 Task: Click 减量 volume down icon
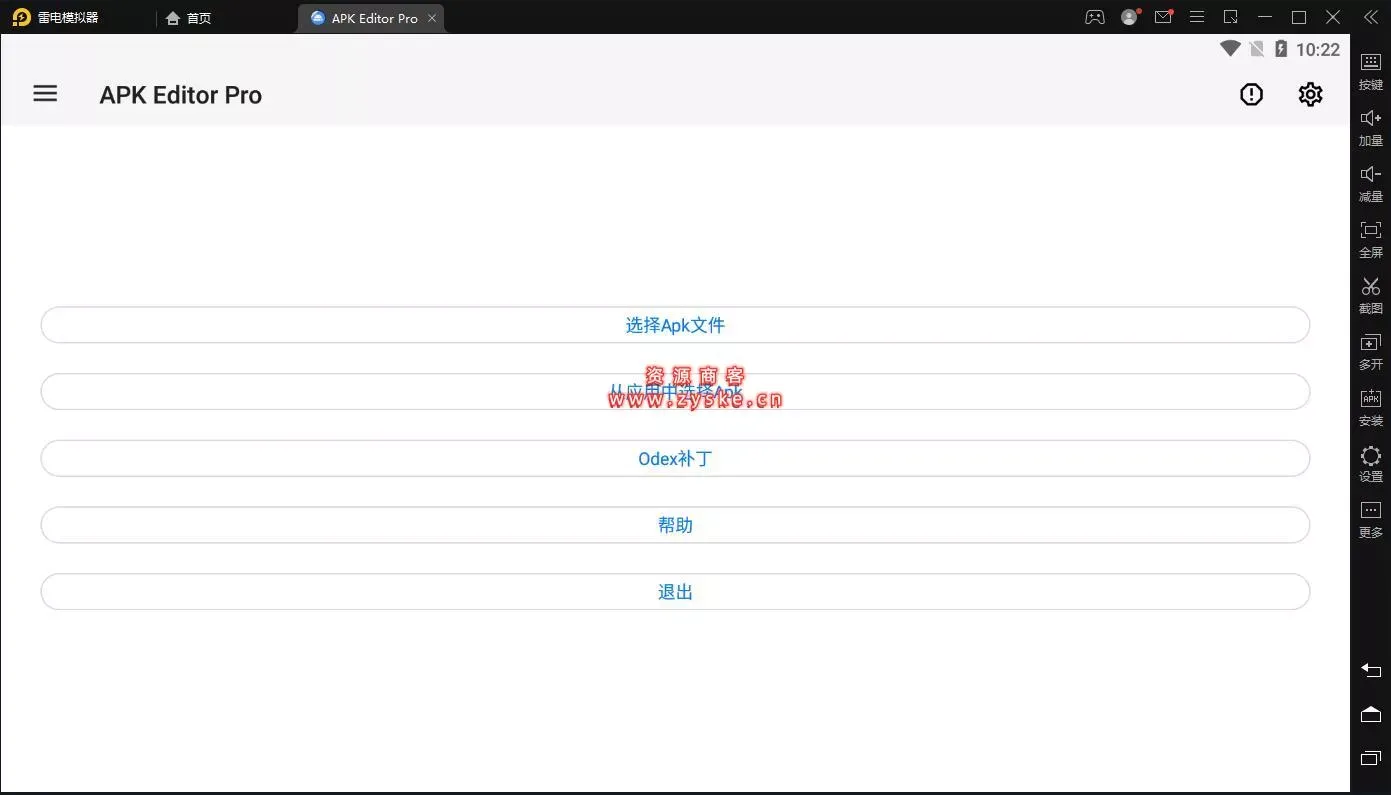click(x=1371, y=184)
